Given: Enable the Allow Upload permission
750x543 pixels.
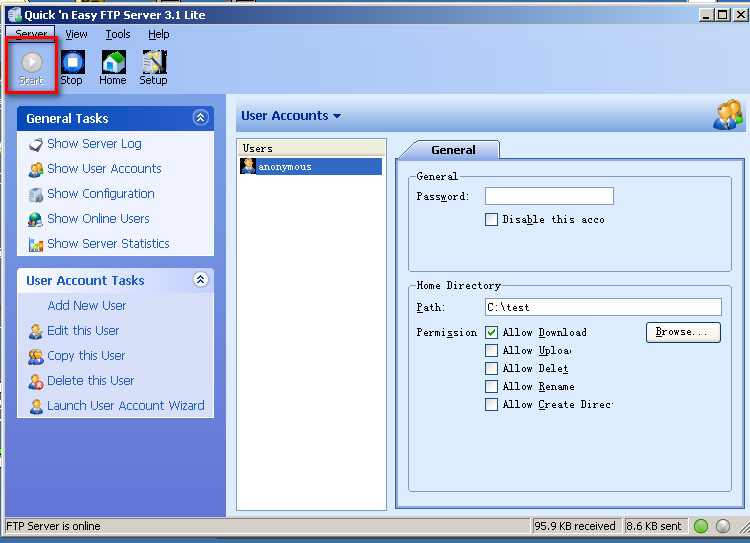Looking at the screenshot, I should [x=491, y=350].
